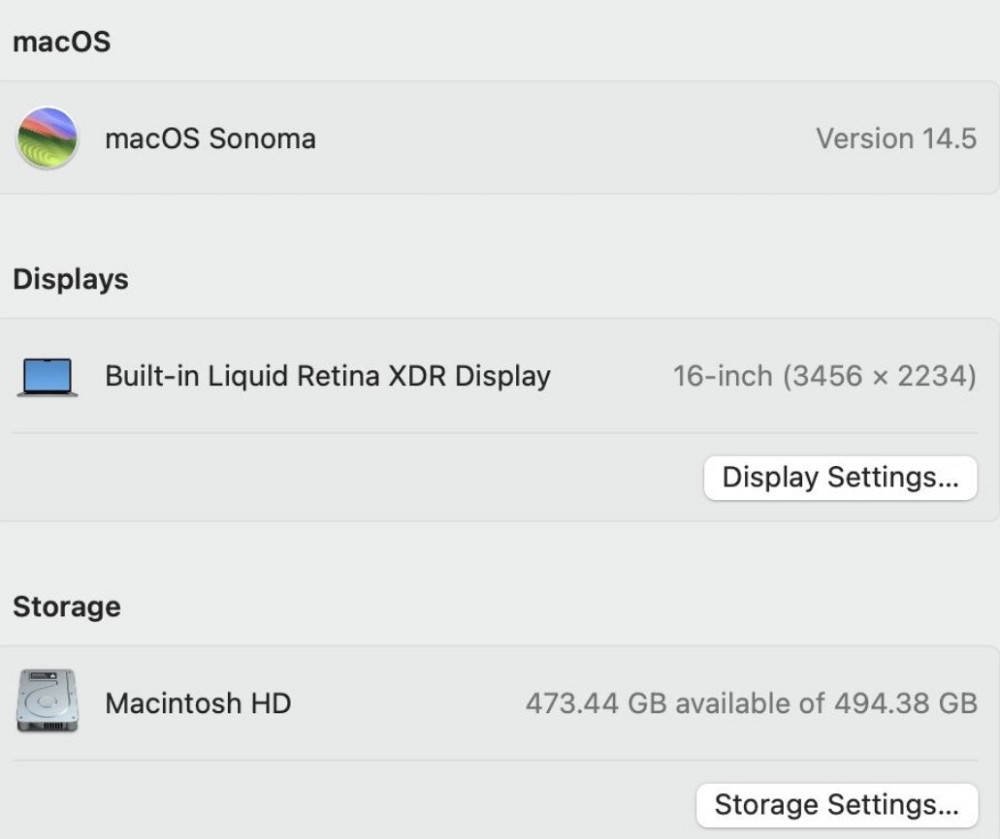Select the Version 14.5 text
The image size is (1000, 839).
click(x=895, y=138)
